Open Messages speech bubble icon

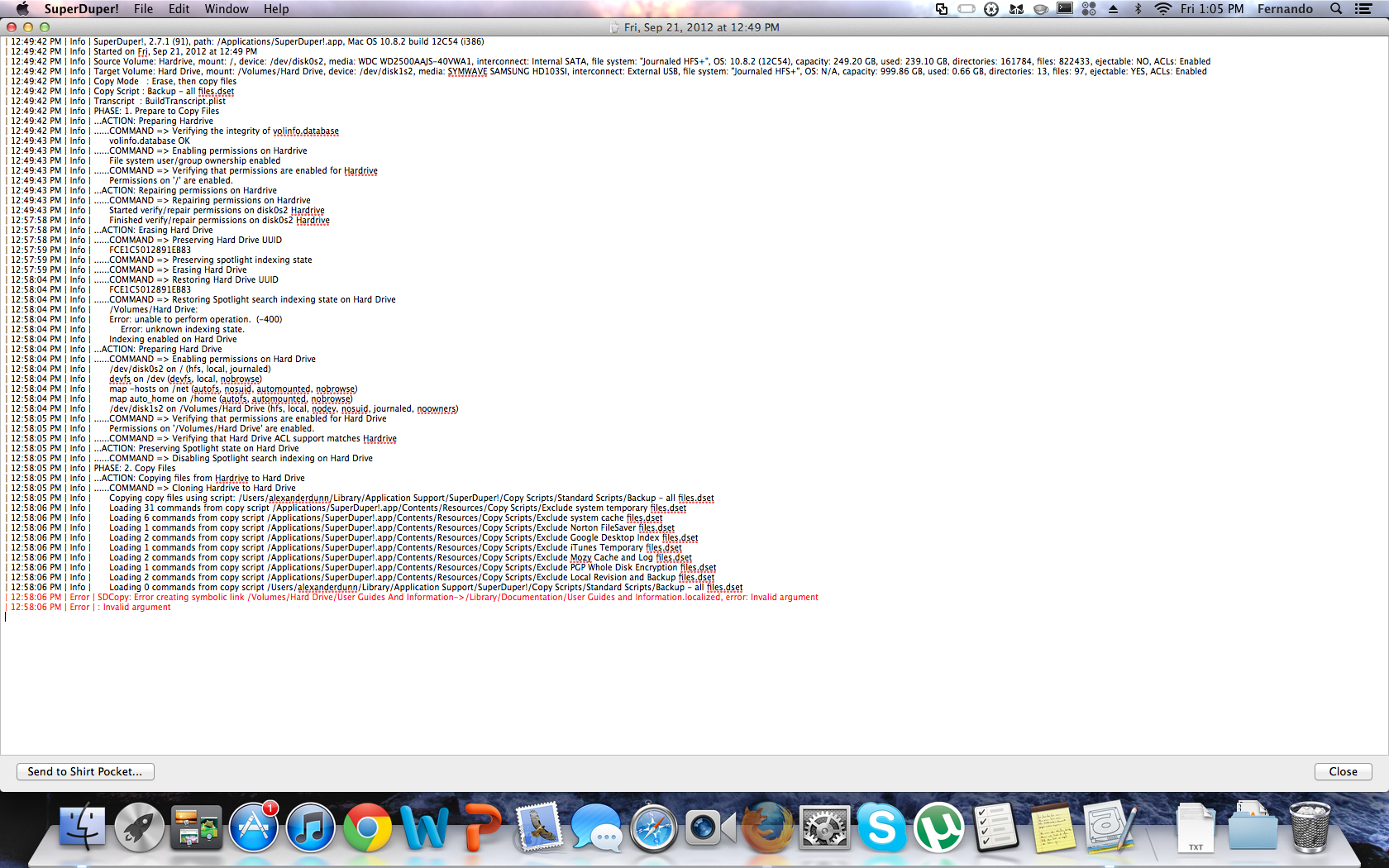point(596,827)
